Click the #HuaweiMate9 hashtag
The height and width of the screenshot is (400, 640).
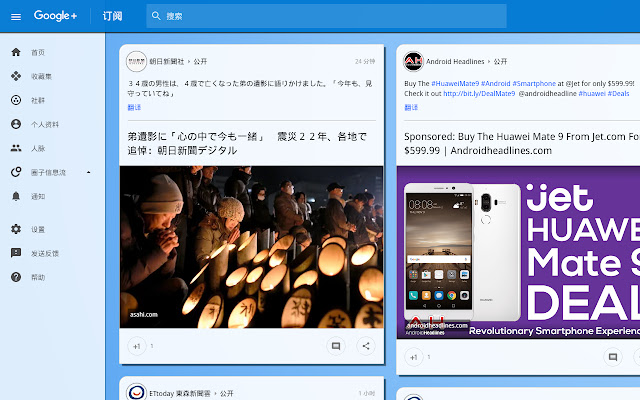[x=455, y=84]
